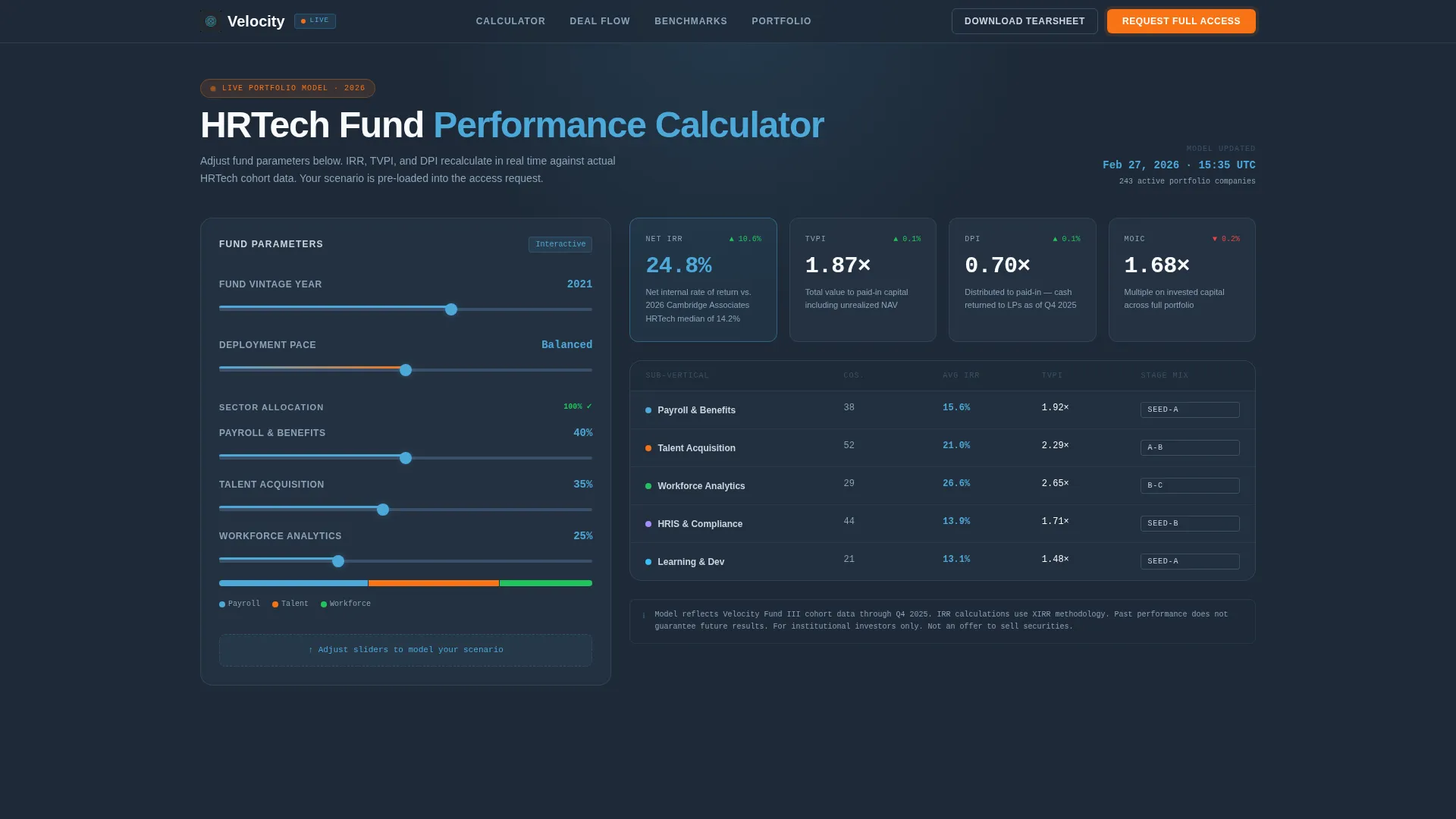Click the Balanced deployment pace value

566,345
